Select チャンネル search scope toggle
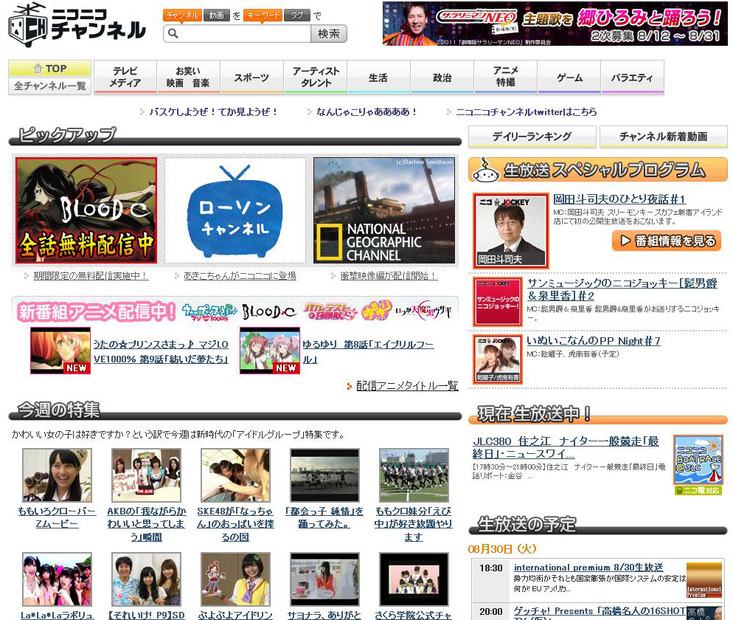Viewport: 733px width, 620px height. [x=182, y=15]
